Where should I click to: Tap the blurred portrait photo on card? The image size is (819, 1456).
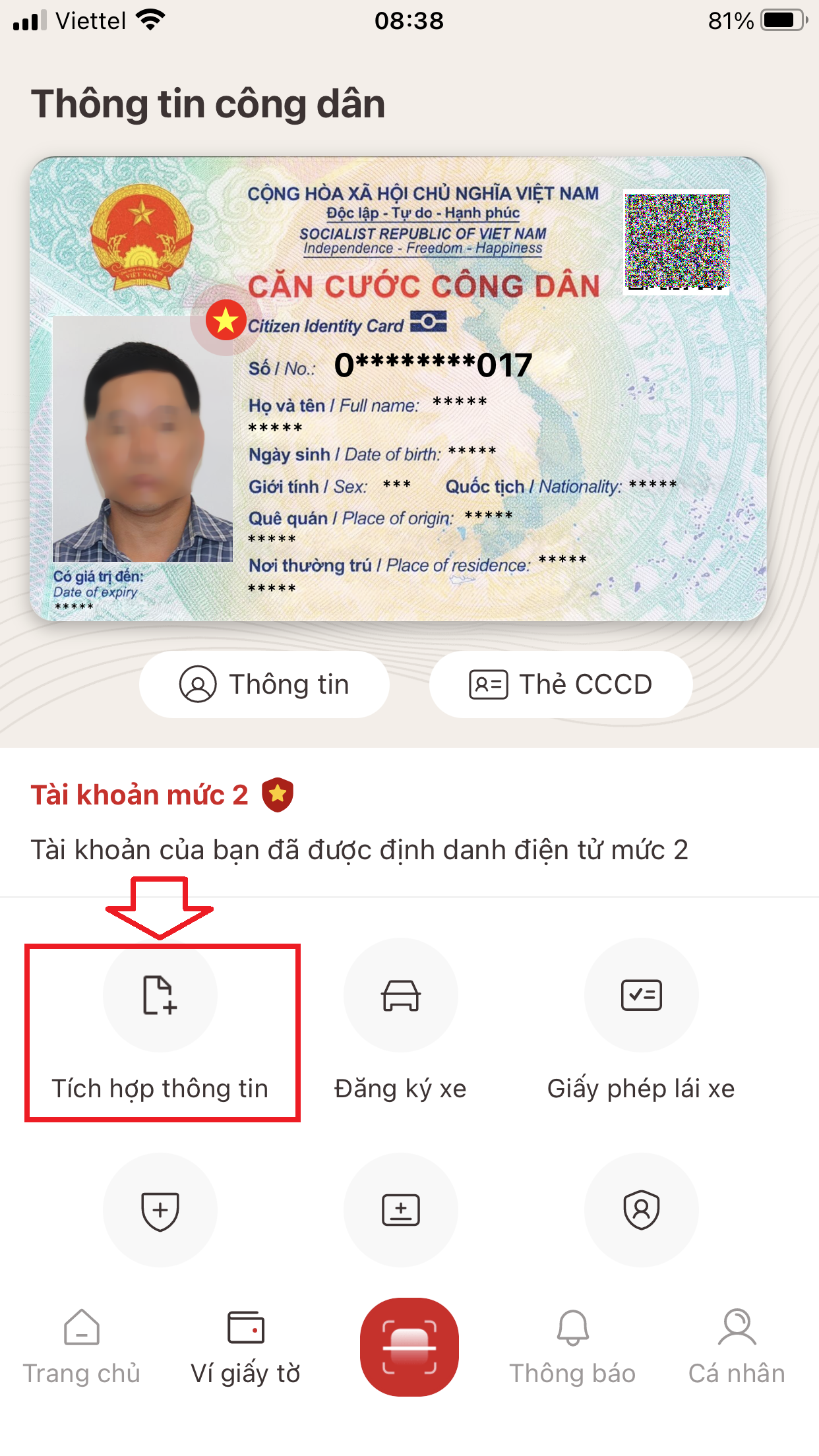coord(142,439)
